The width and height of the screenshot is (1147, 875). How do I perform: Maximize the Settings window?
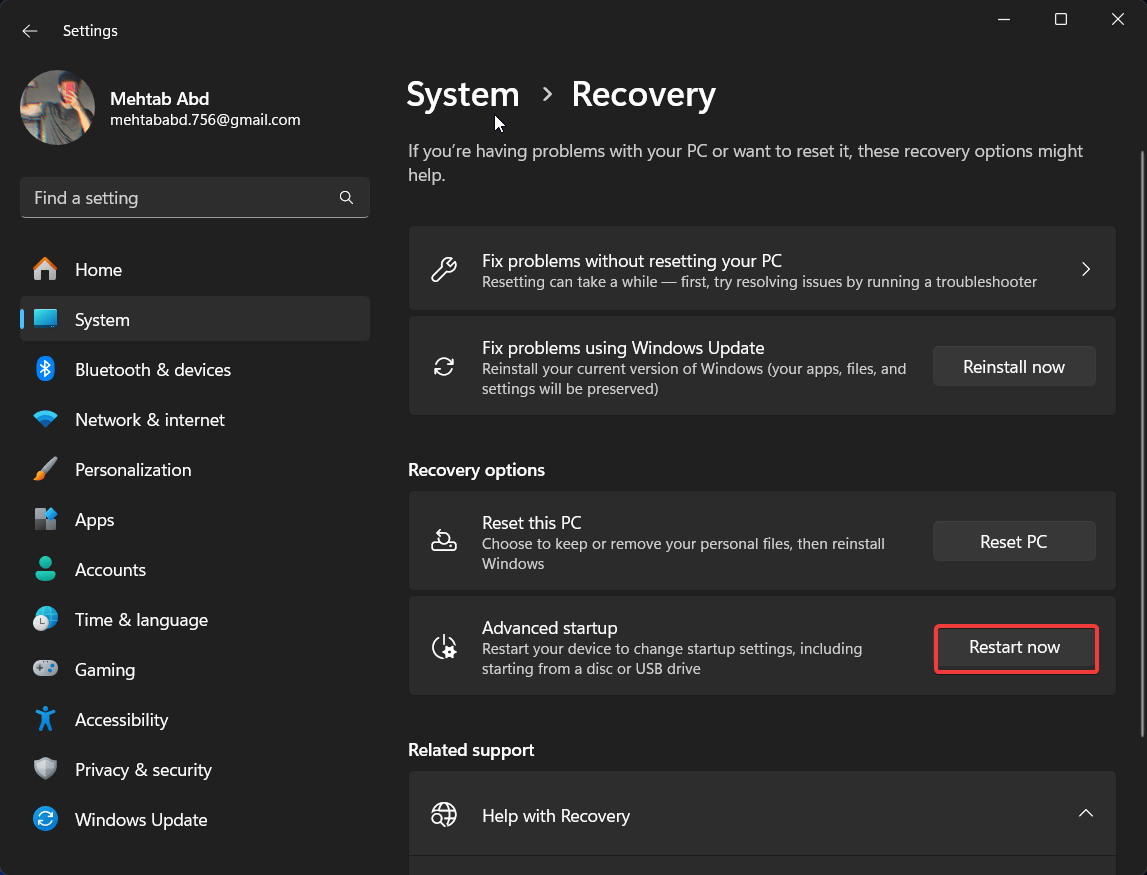point(1061,20)
